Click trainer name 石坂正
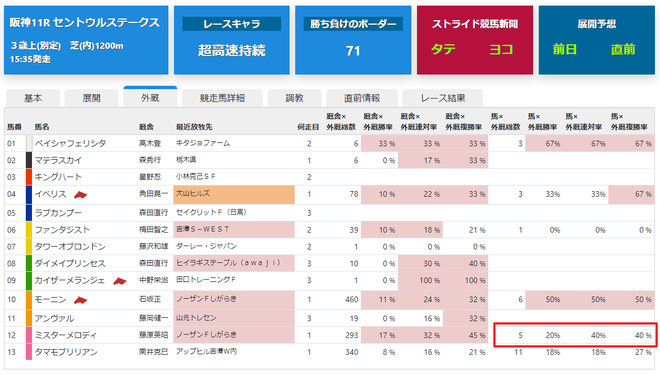The width and height of the screenshot is (660, 375). pos(150,300)
